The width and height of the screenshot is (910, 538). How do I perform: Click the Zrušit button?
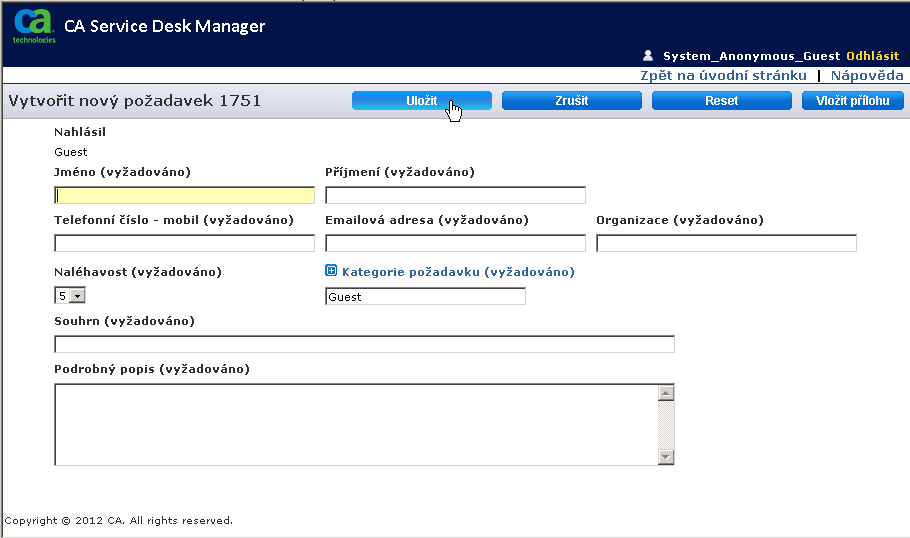coord(572,100)
